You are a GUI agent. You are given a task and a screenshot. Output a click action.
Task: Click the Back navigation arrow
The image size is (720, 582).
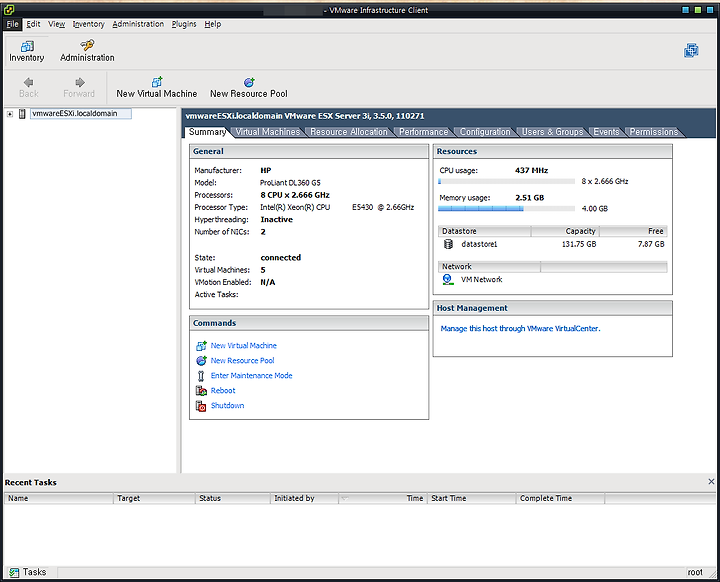click(x=28, y=82)
